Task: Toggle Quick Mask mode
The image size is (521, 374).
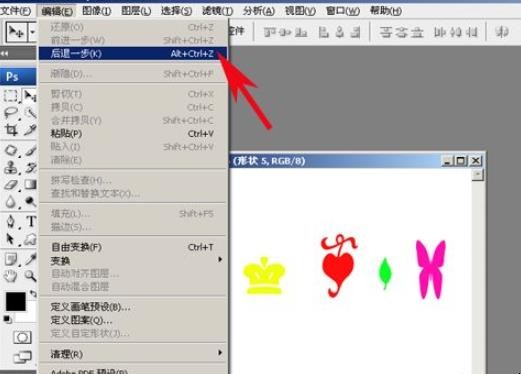Action: 22,337
